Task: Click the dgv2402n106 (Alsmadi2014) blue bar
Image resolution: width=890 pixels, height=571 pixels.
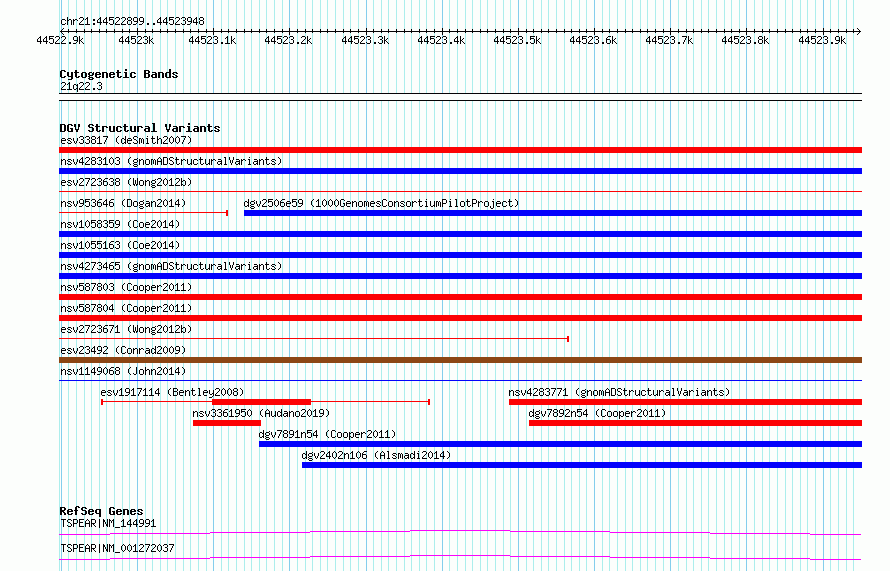Action: (582, 465)
